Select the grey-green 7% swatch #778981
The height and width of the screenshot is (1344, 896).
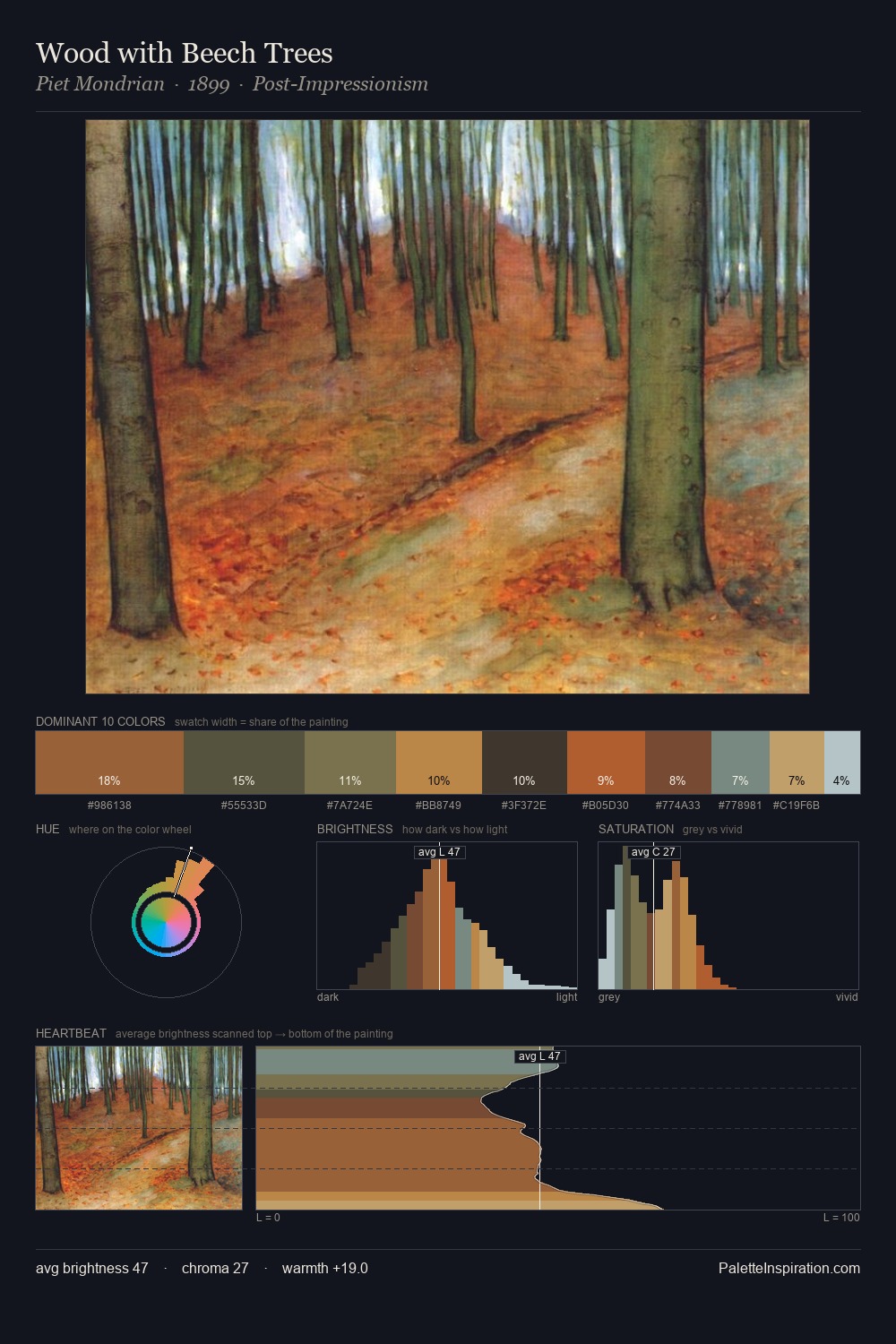tap(740, 762)
